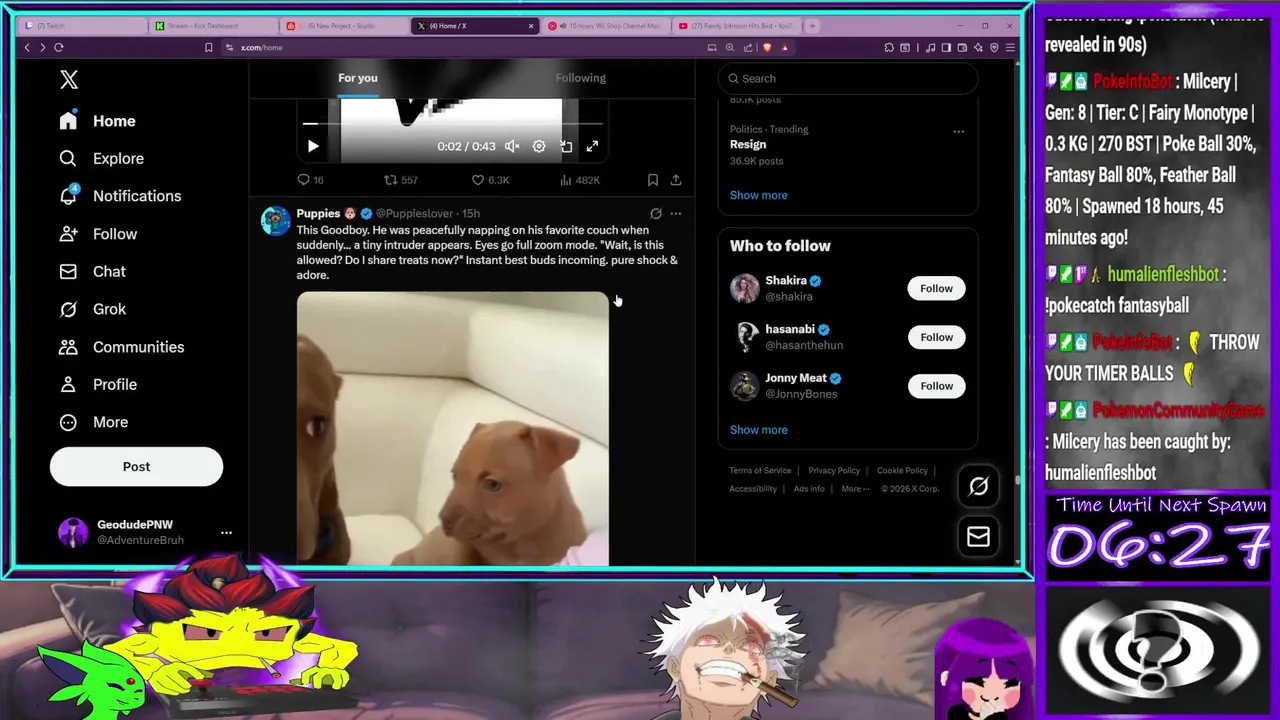This screenshot has height=720, width=1280.
Task: Open the more options on Puppies post
Action: 676,213
